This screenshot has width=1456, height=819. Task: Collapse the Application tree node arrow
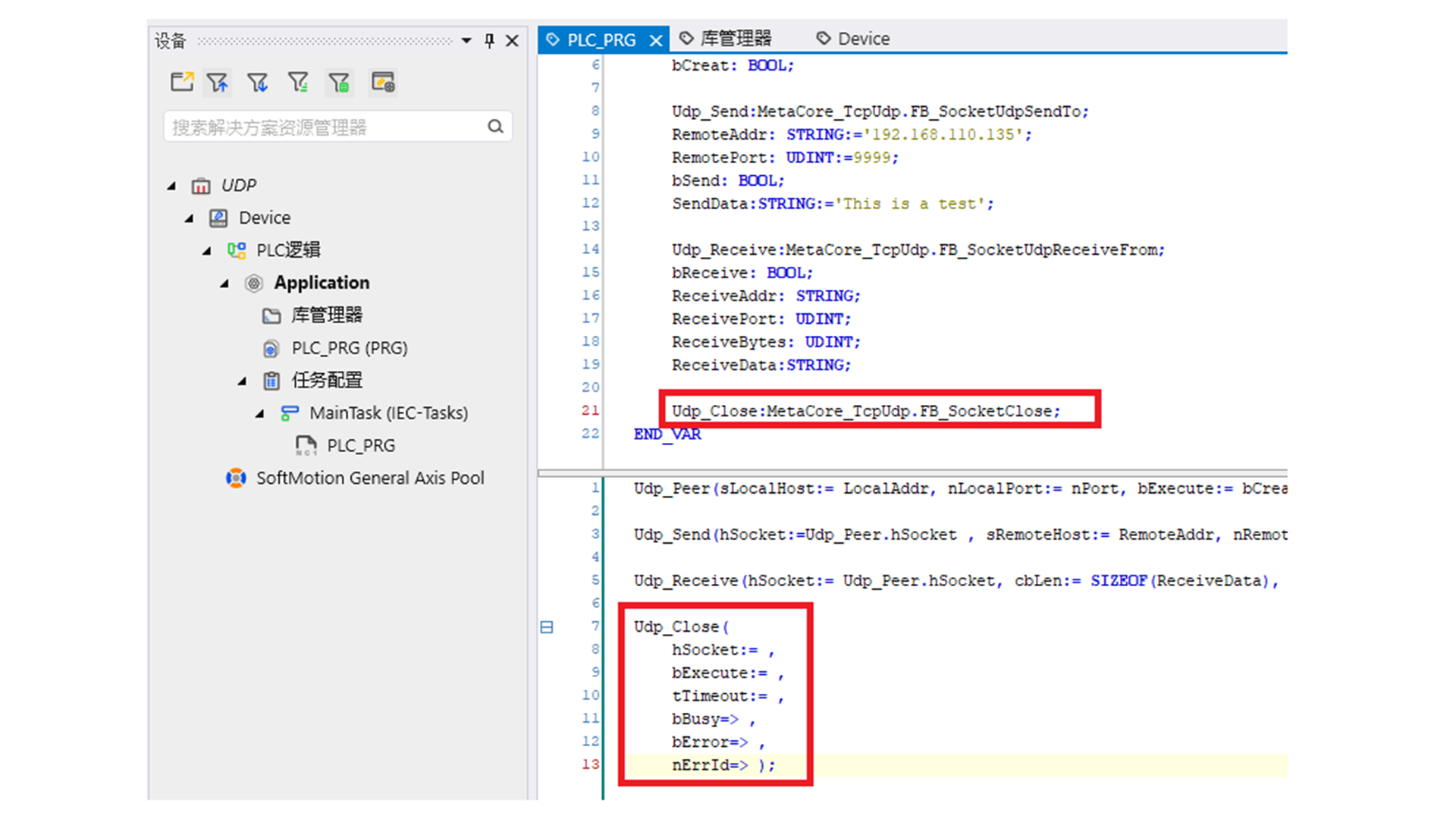click(x=224, y=284)
